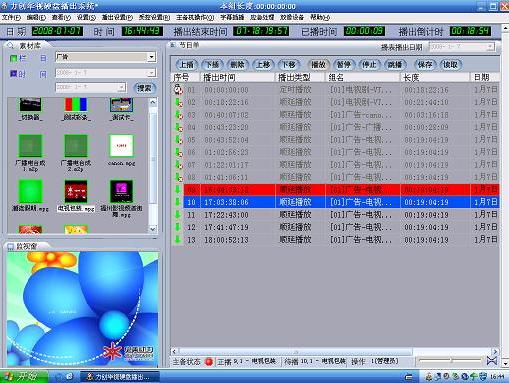Open the 栏目 category dropdown
This screenshot has height=383, width=509.
[152, 57]
